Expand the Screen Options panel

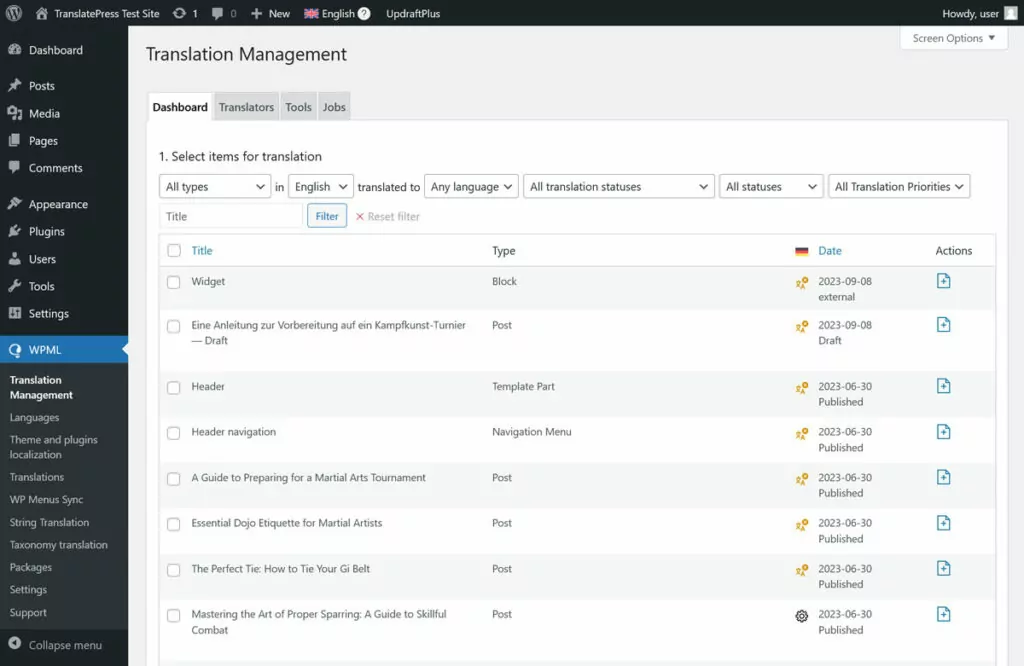(953, 38)
